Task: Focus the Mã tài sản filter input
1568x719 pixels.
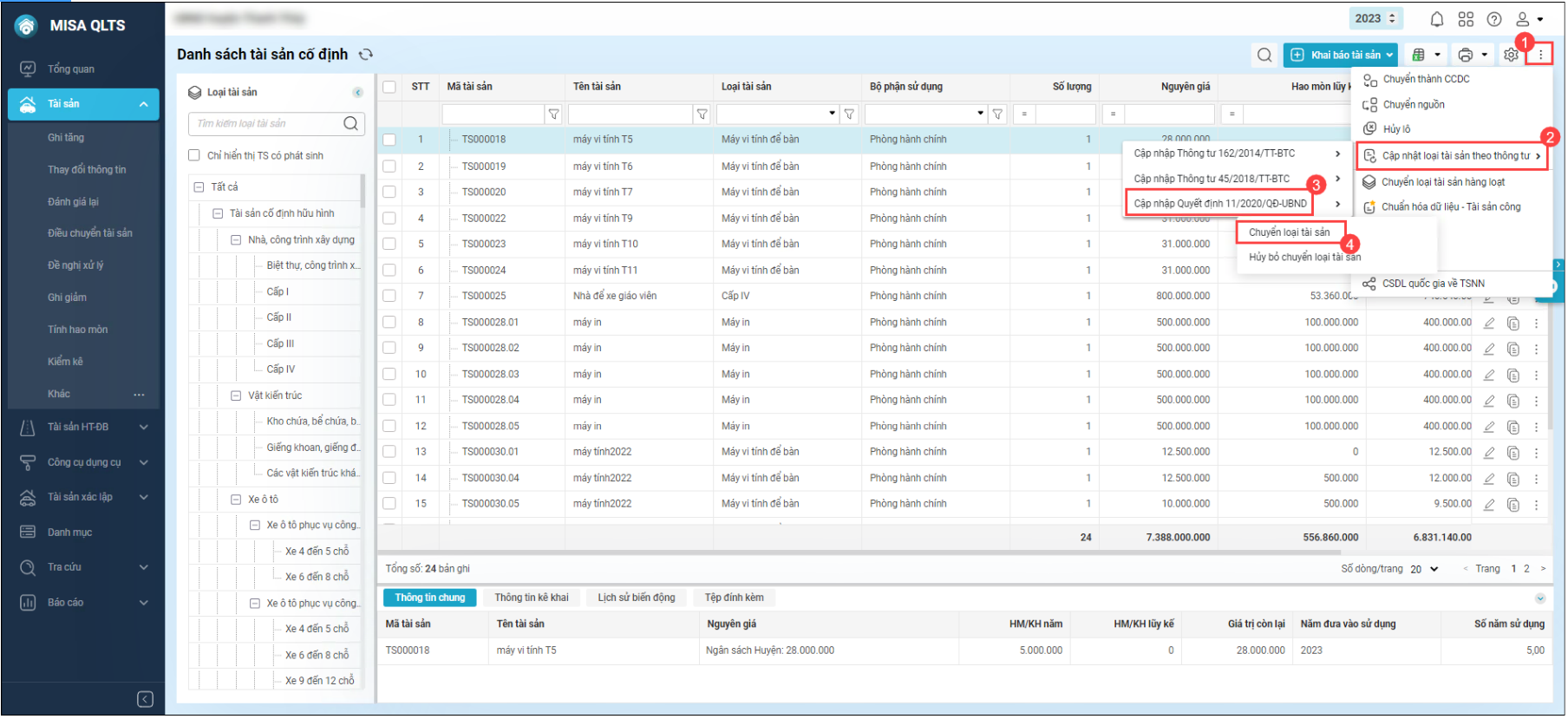Action: tap(493, 114)
